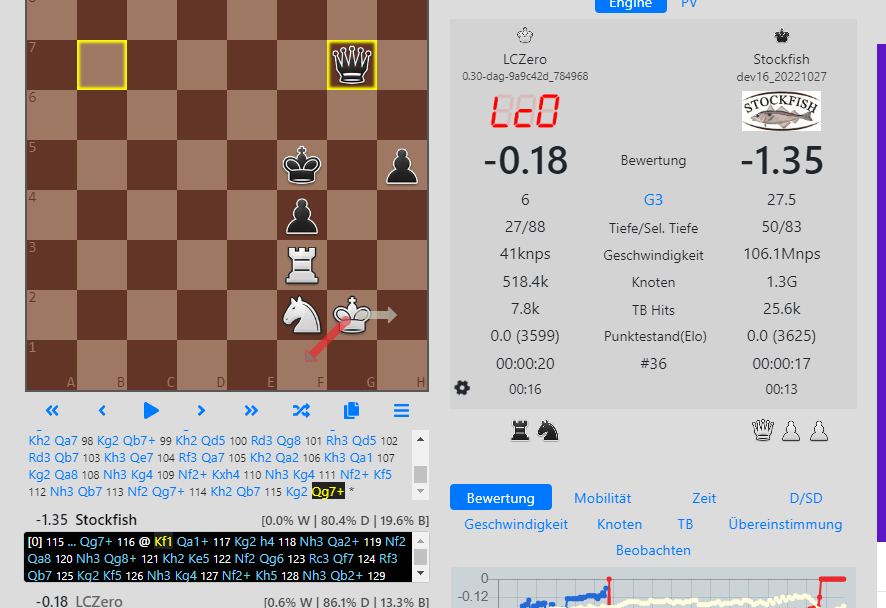The image size is (886, 608).
Task: Click the shuffle arrows icon
Action: [x=301, y=410]
